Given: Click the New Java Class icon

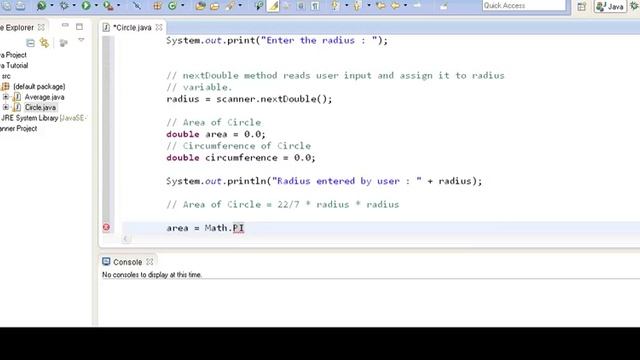Looking at the screenshot, I should tap(172, 5).
